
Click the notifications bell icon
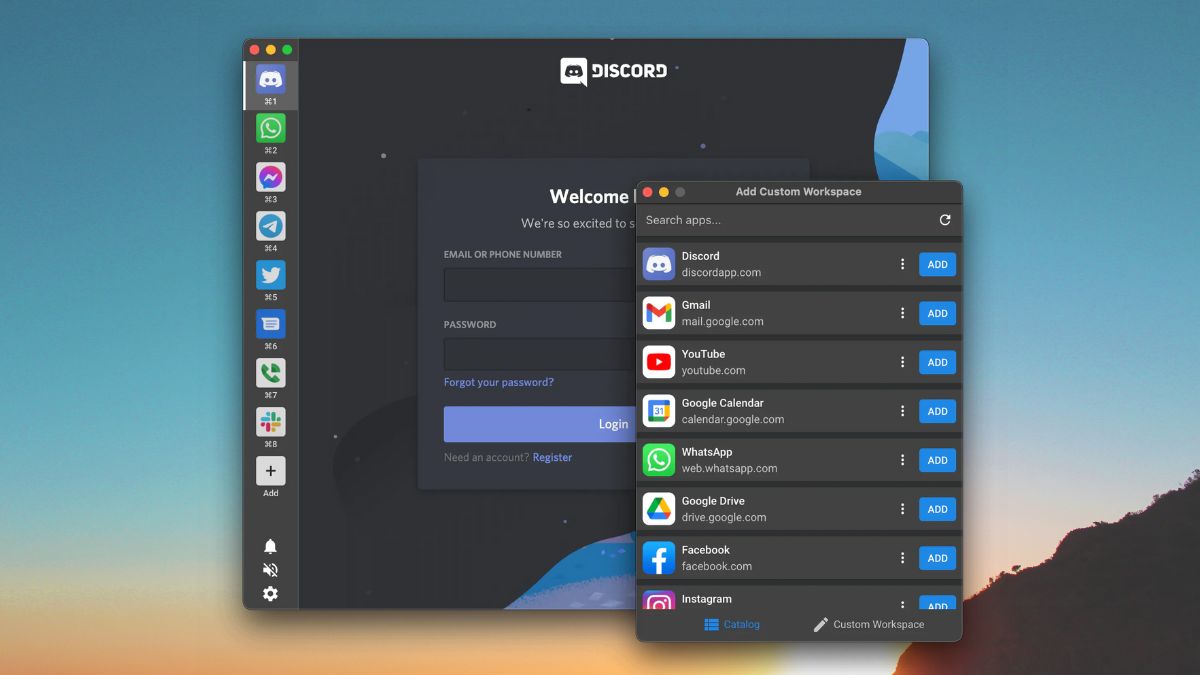[270, 546]
